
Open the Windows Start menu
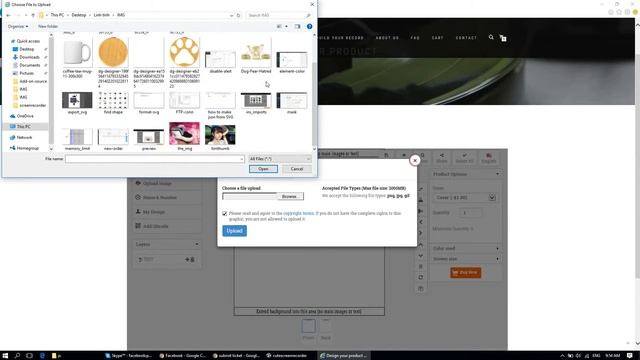(x=5, y=356)
